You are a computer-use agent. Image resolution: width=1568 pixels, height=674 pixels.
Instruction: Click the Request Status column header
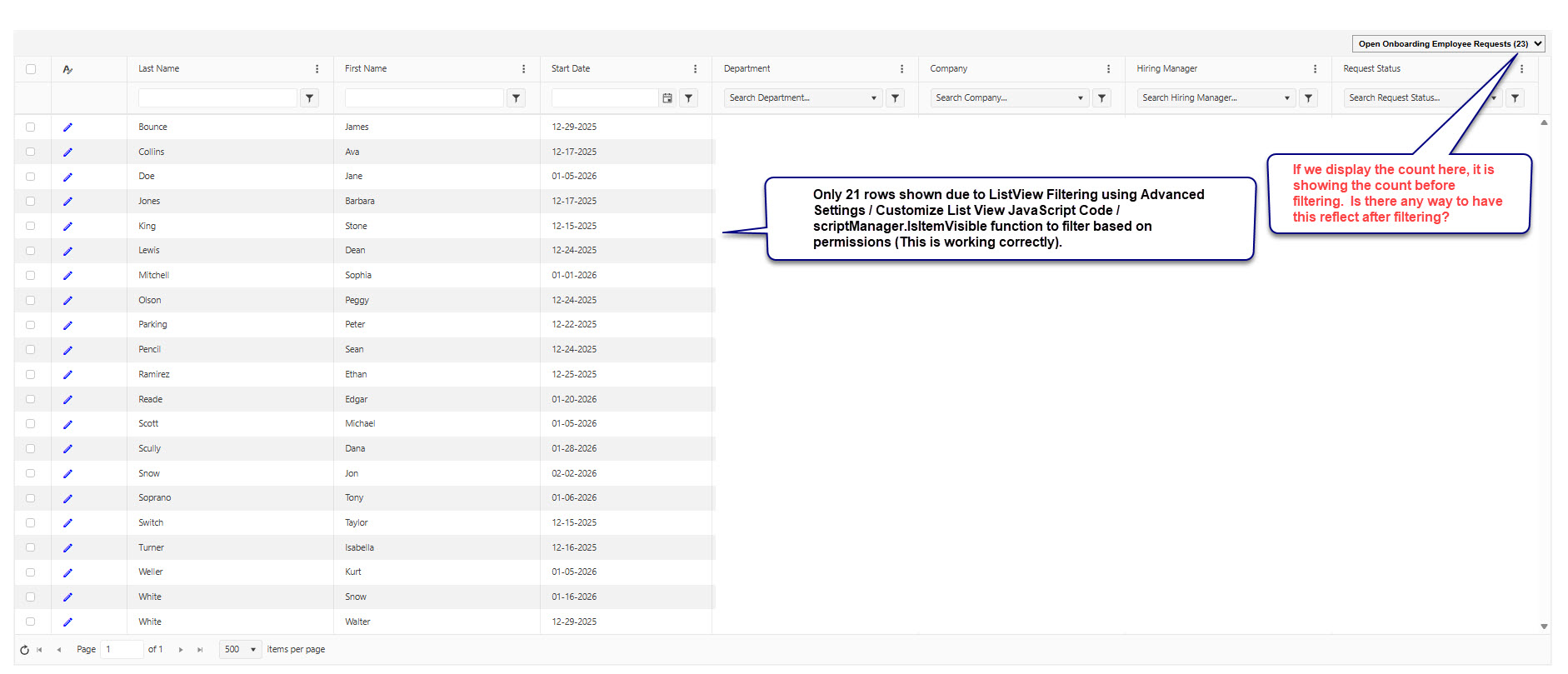(x=1371, y=69)
